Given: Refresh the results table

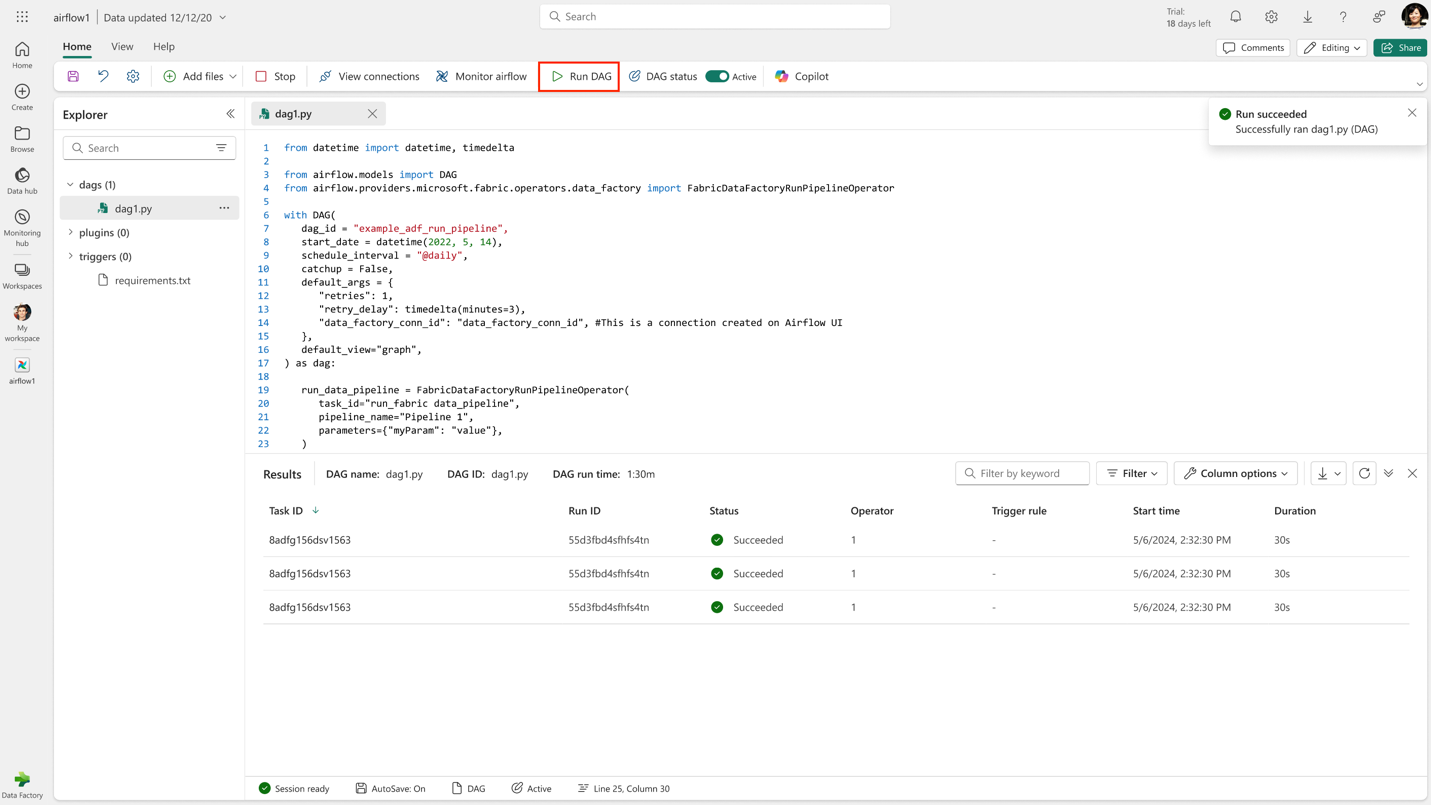Looking at the screenshot, I should coord(1364,473).
